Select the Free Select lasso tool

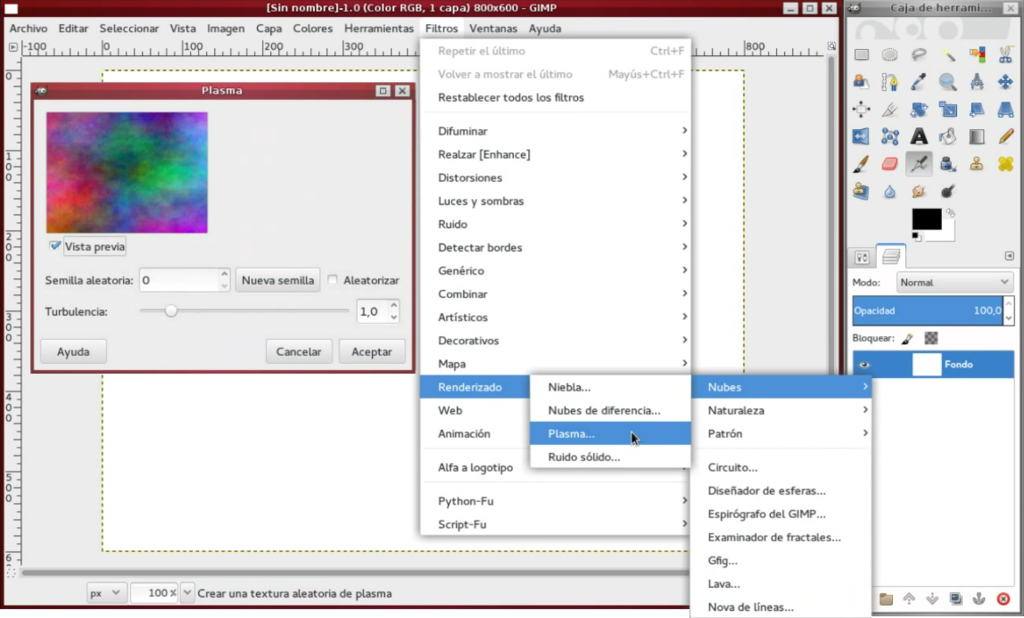918,55
